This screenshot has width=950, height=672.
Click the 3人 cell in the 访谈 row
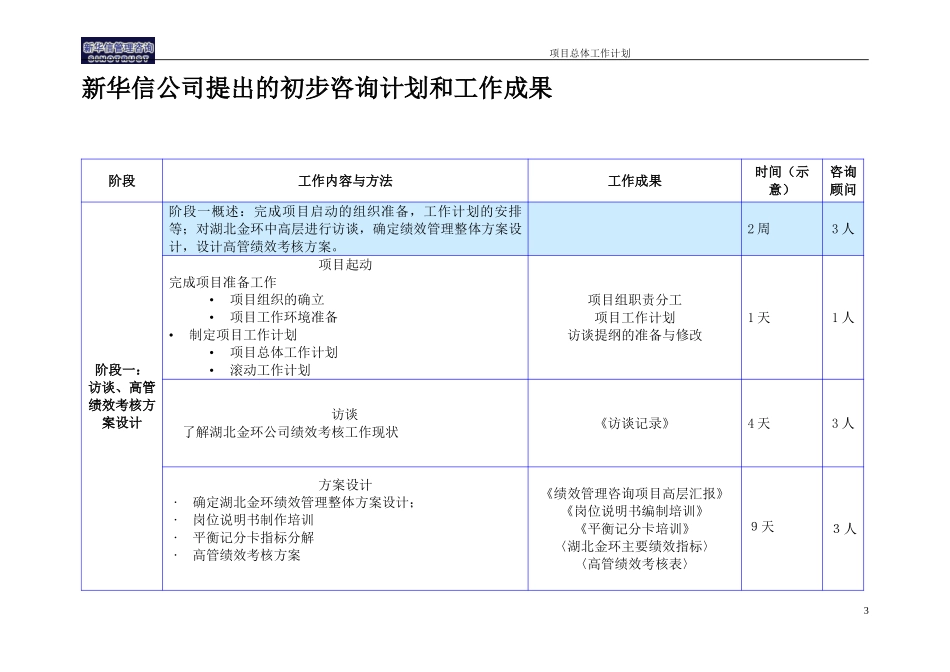coord(843,424)
